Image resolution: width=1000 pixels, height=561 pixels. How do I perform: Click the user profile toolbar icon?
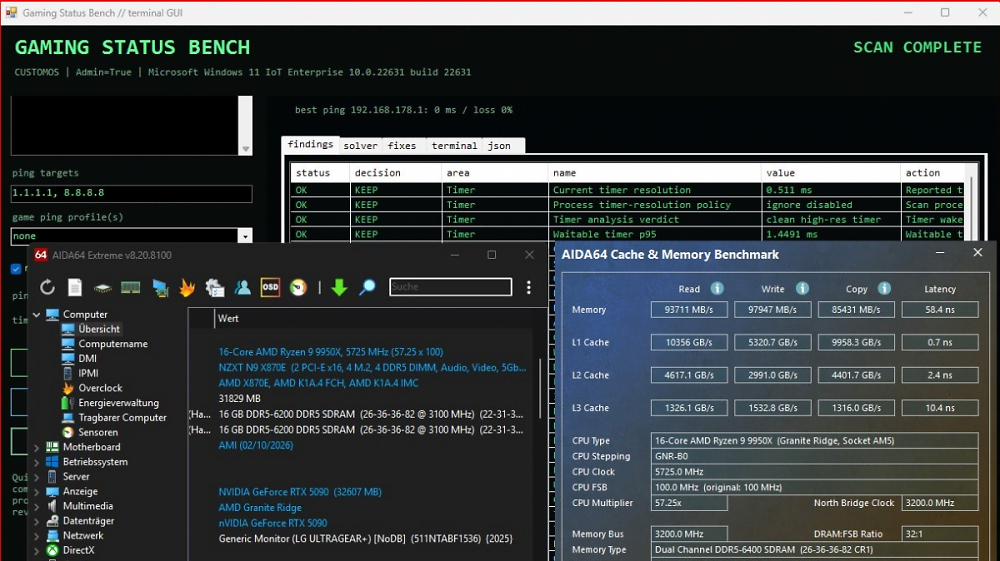pos(242,288)
